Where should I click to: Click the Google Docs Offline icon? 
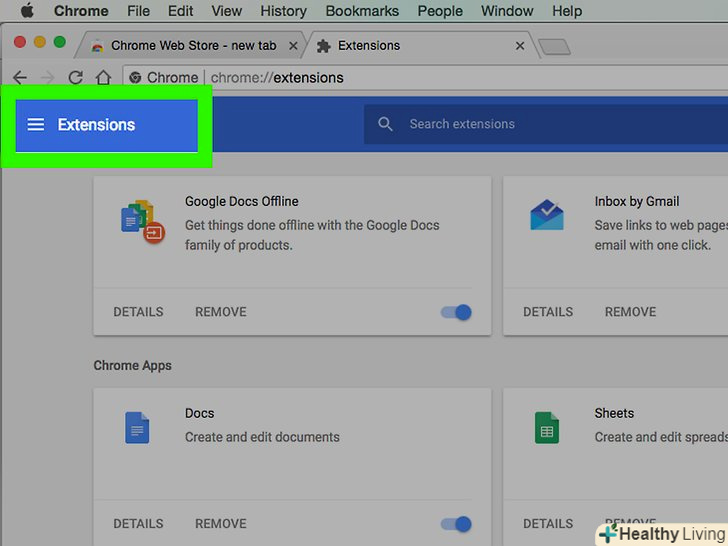coord(141,221)
